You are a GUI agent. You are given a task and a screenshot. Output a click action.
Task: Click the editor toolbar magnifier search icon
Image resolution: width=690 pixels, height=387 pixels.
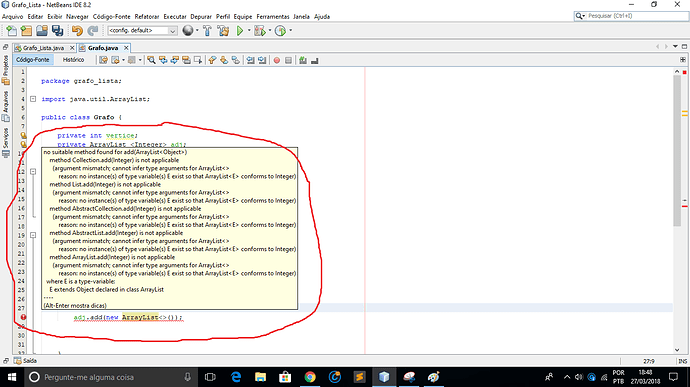151,60
